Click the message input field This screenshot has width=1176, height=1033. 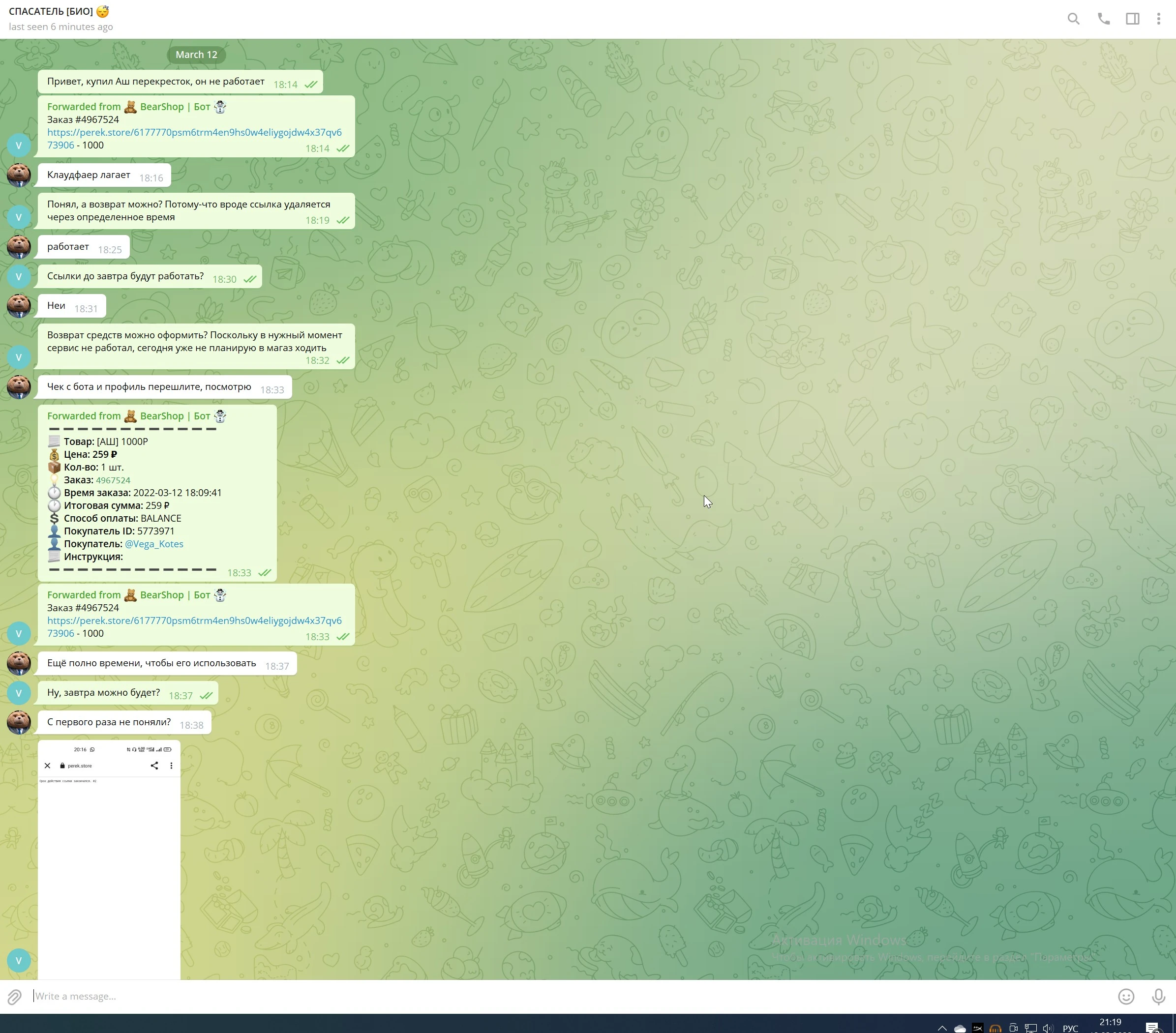coord(570,996)
